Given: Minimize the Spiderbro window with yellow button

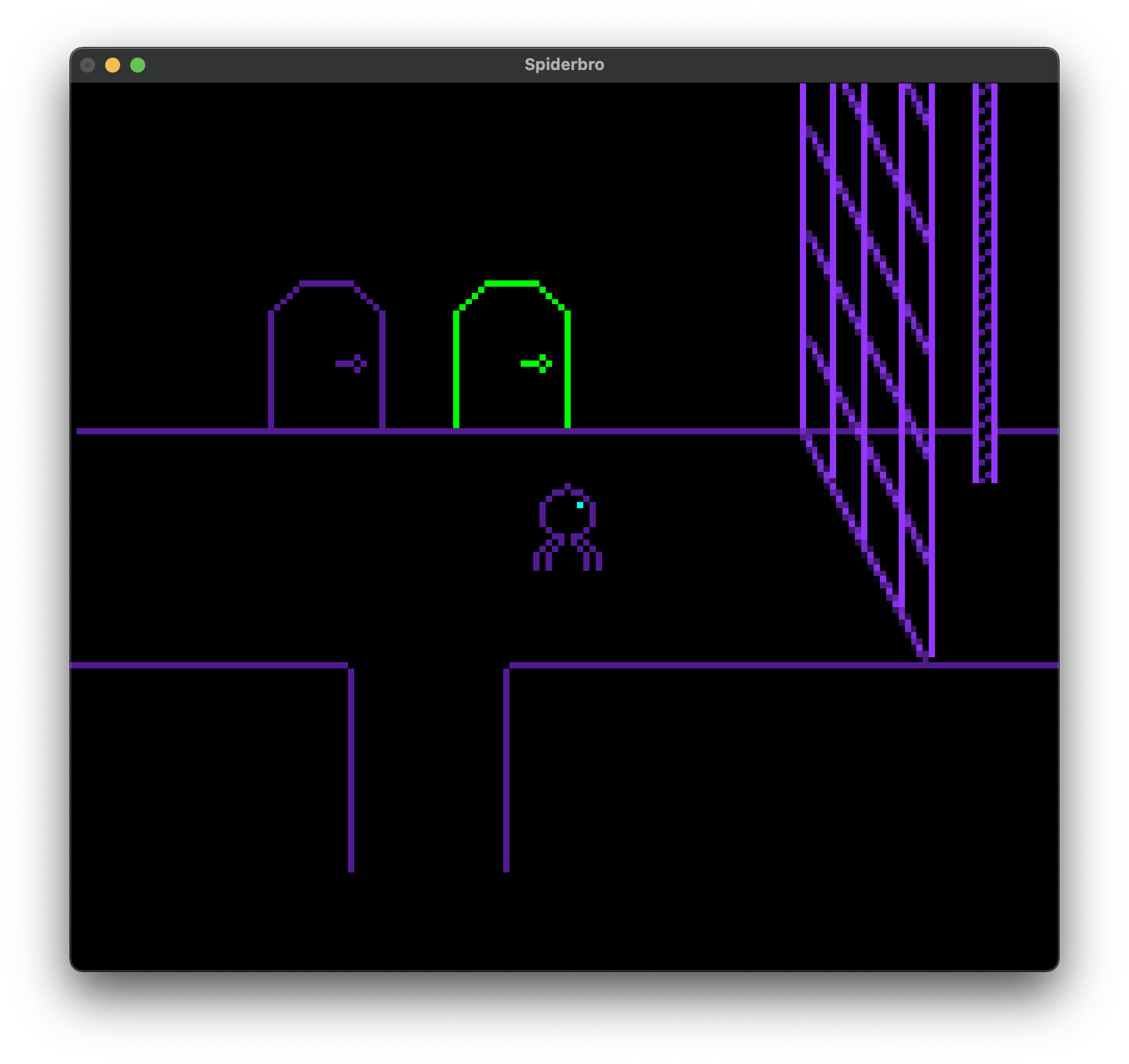Looking at the screenshot, I should pos(113,65).
